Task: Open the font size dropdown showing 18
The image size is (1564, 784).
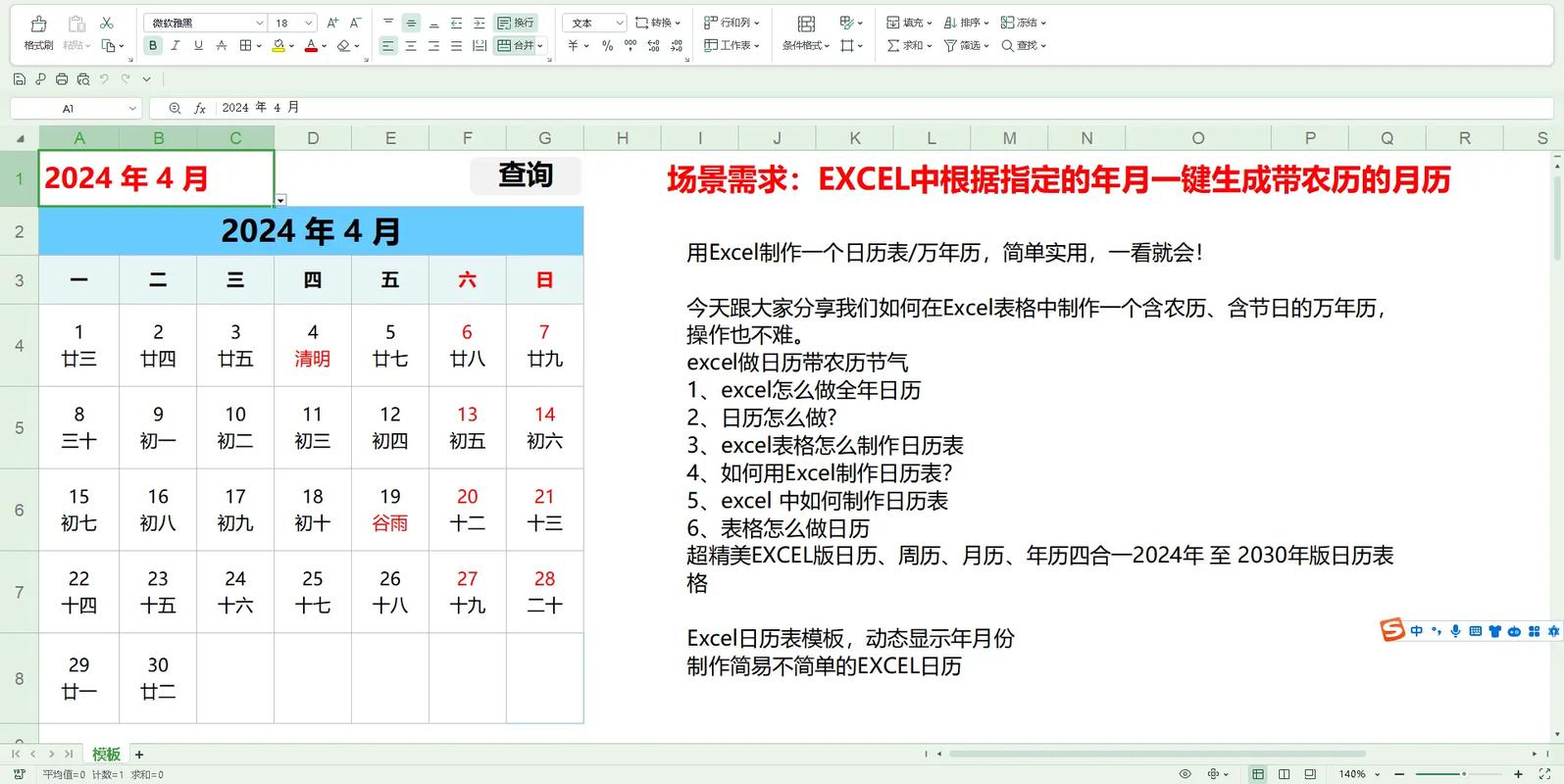Action: click(x=309, y=23)
